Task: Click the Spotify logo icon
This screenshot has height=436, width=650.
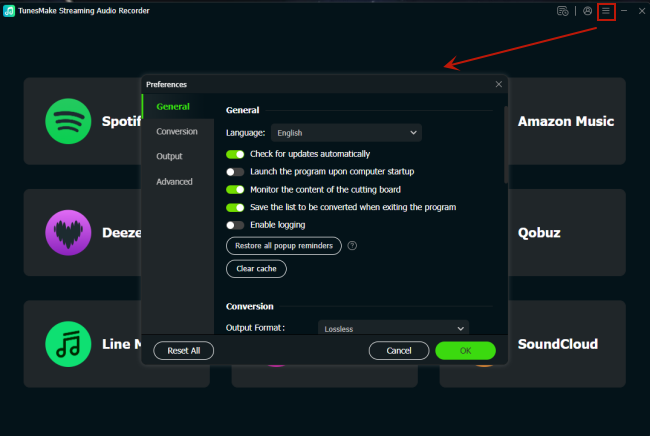Action: pos(68,121)
